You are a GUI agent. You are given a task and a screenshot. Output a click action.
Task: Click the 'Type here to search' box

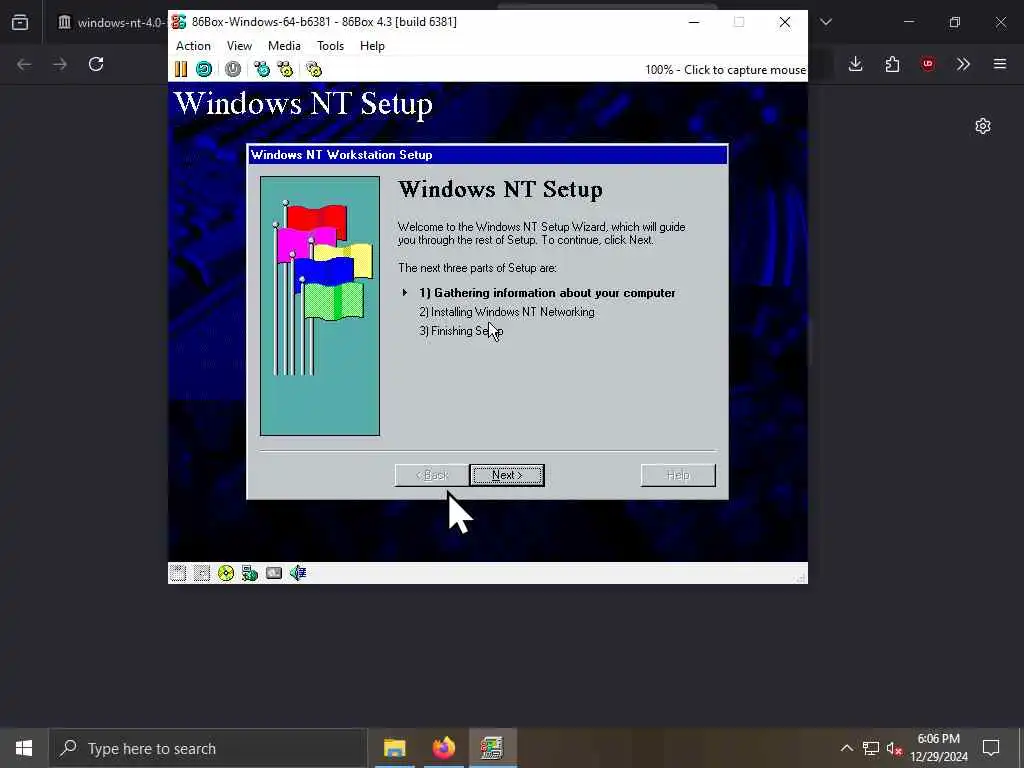pos(208,748)
